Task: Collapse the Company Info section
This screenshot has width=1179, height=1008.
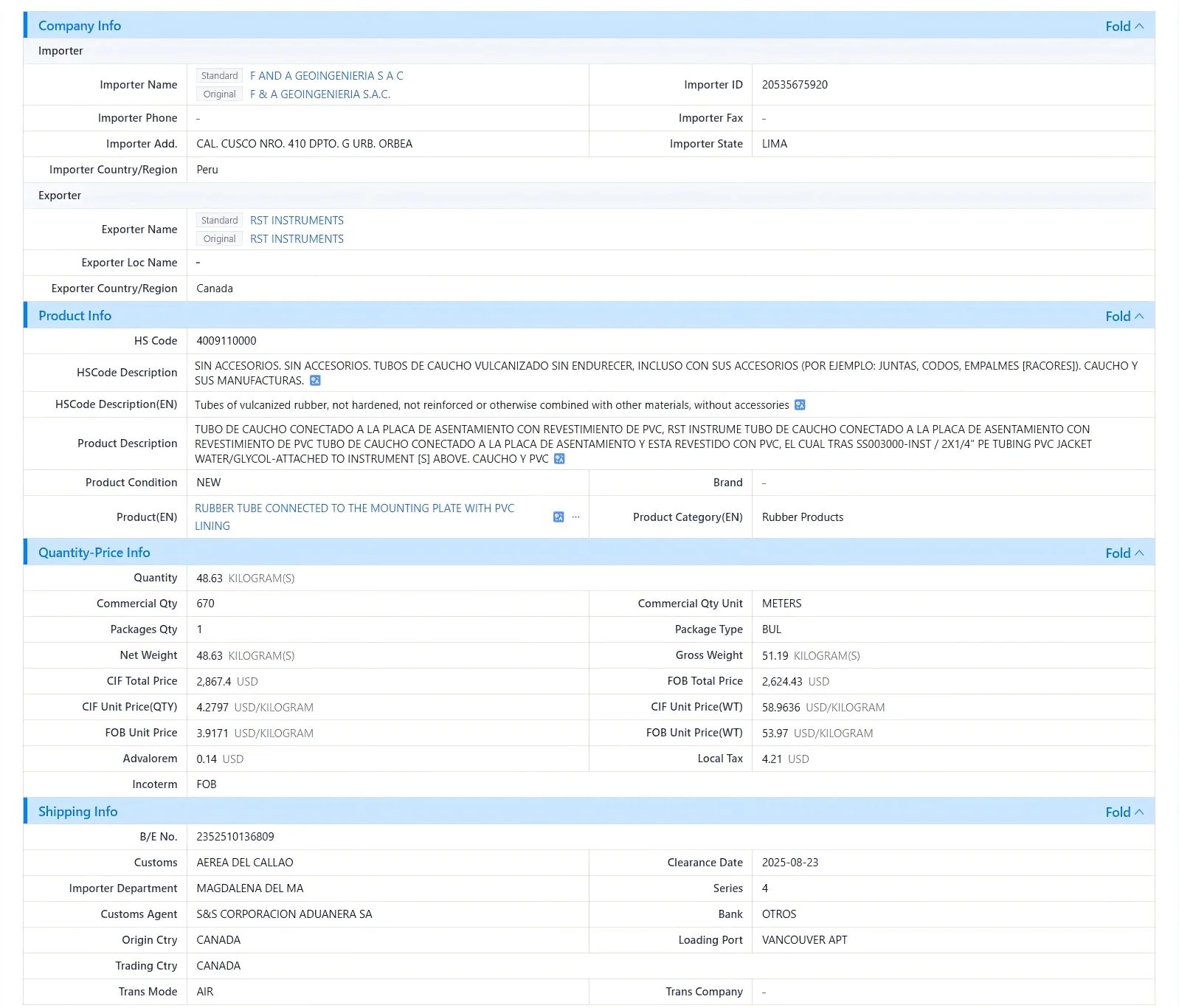Action: tap(1124, 27)
